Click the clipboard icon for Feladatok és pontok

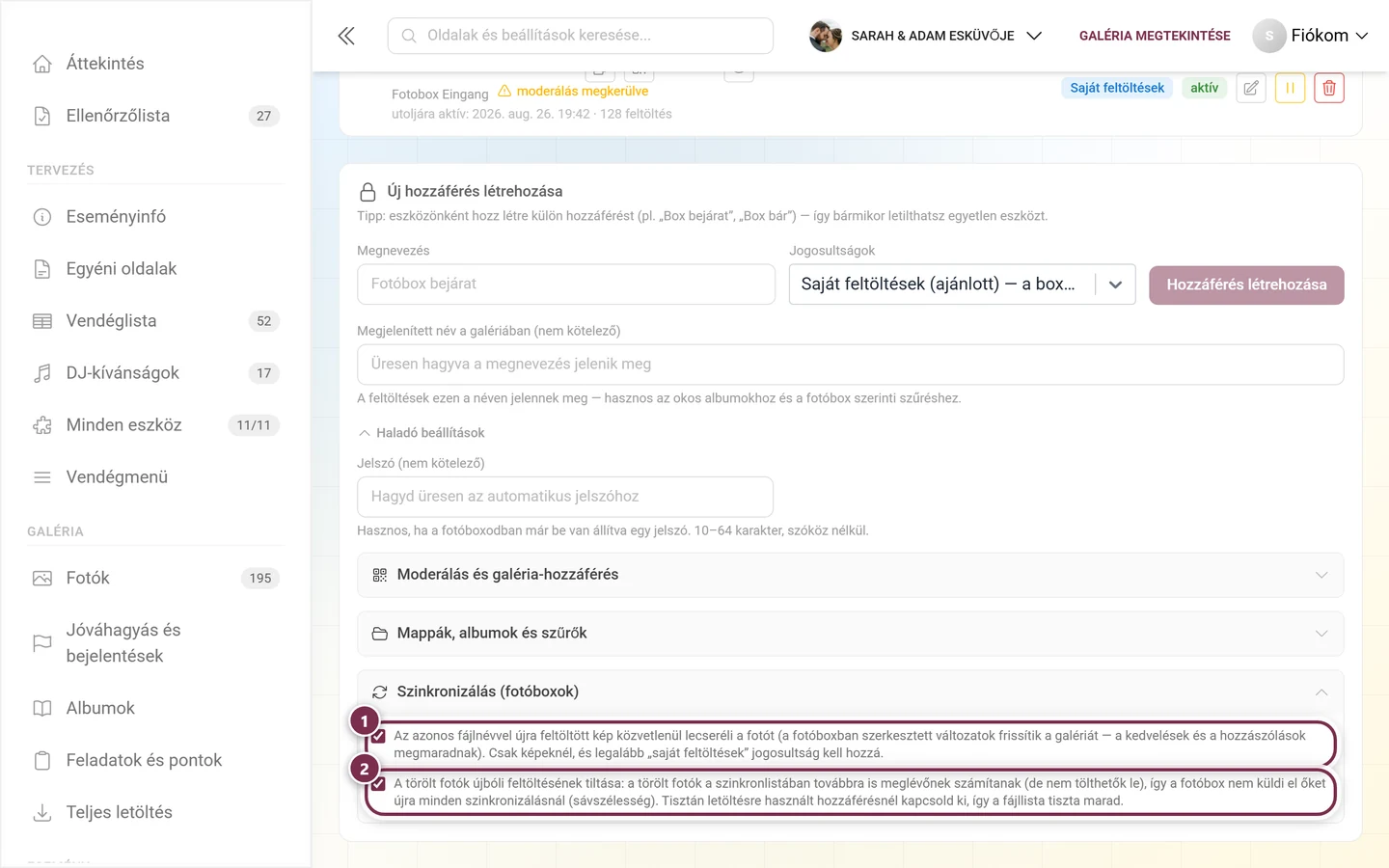pyautogui.click(x=42, y=761)
